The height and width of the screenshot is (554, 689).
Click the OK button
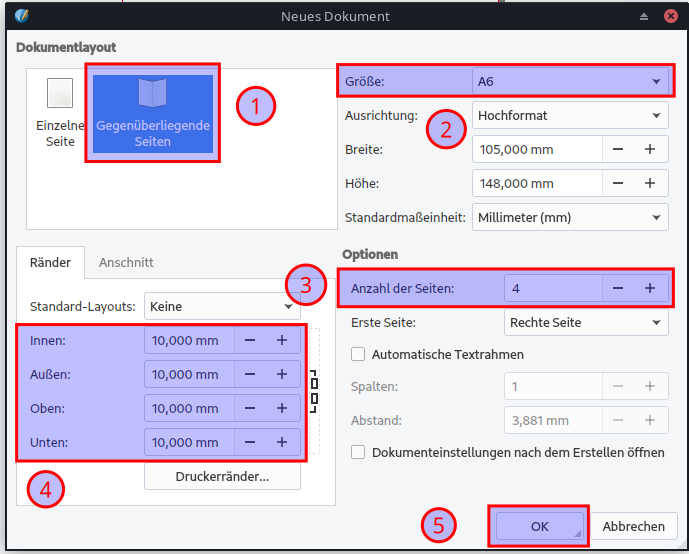tap(539, 526)
